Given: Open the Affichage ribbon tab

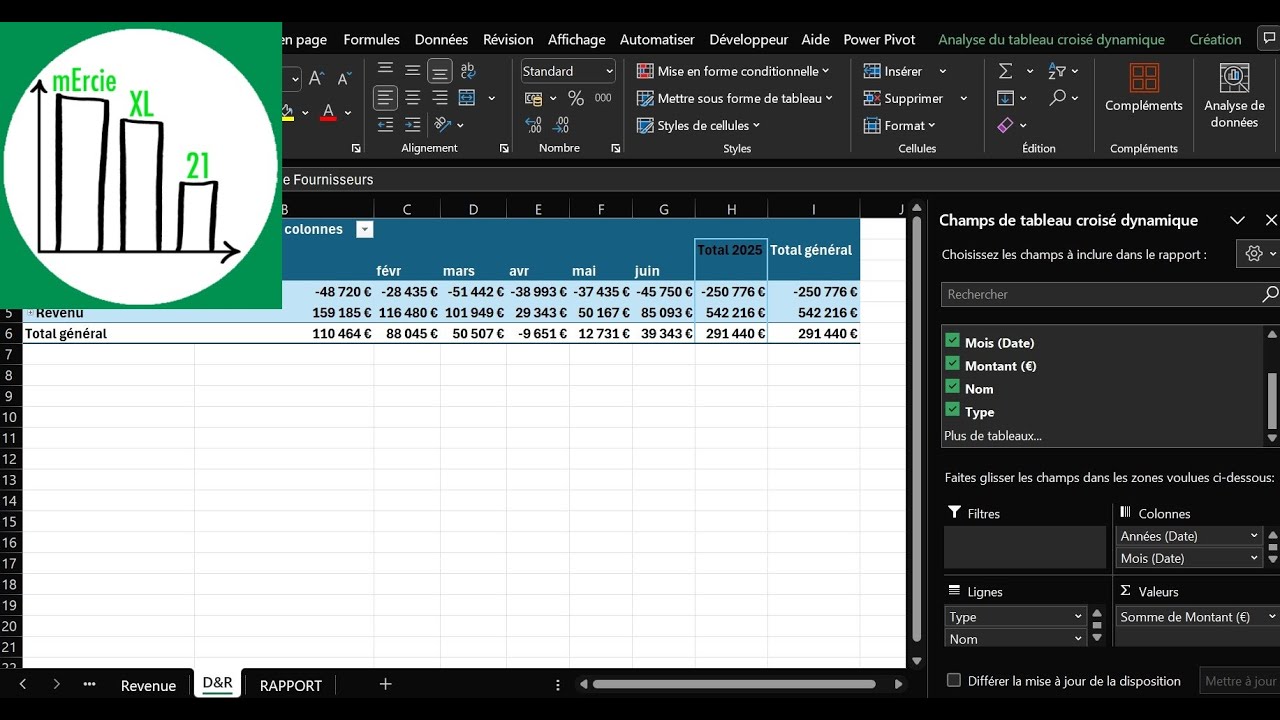Looking at the screenshot, I should (576, 39).
